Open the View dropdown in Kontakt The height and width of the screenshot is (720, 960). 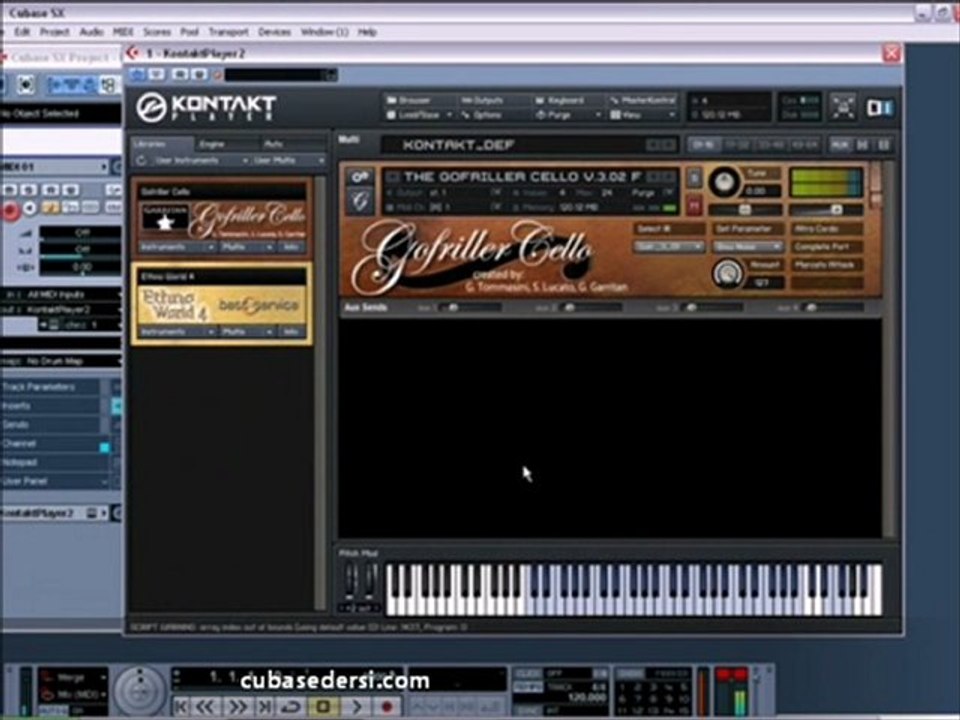tap(643, 115)
